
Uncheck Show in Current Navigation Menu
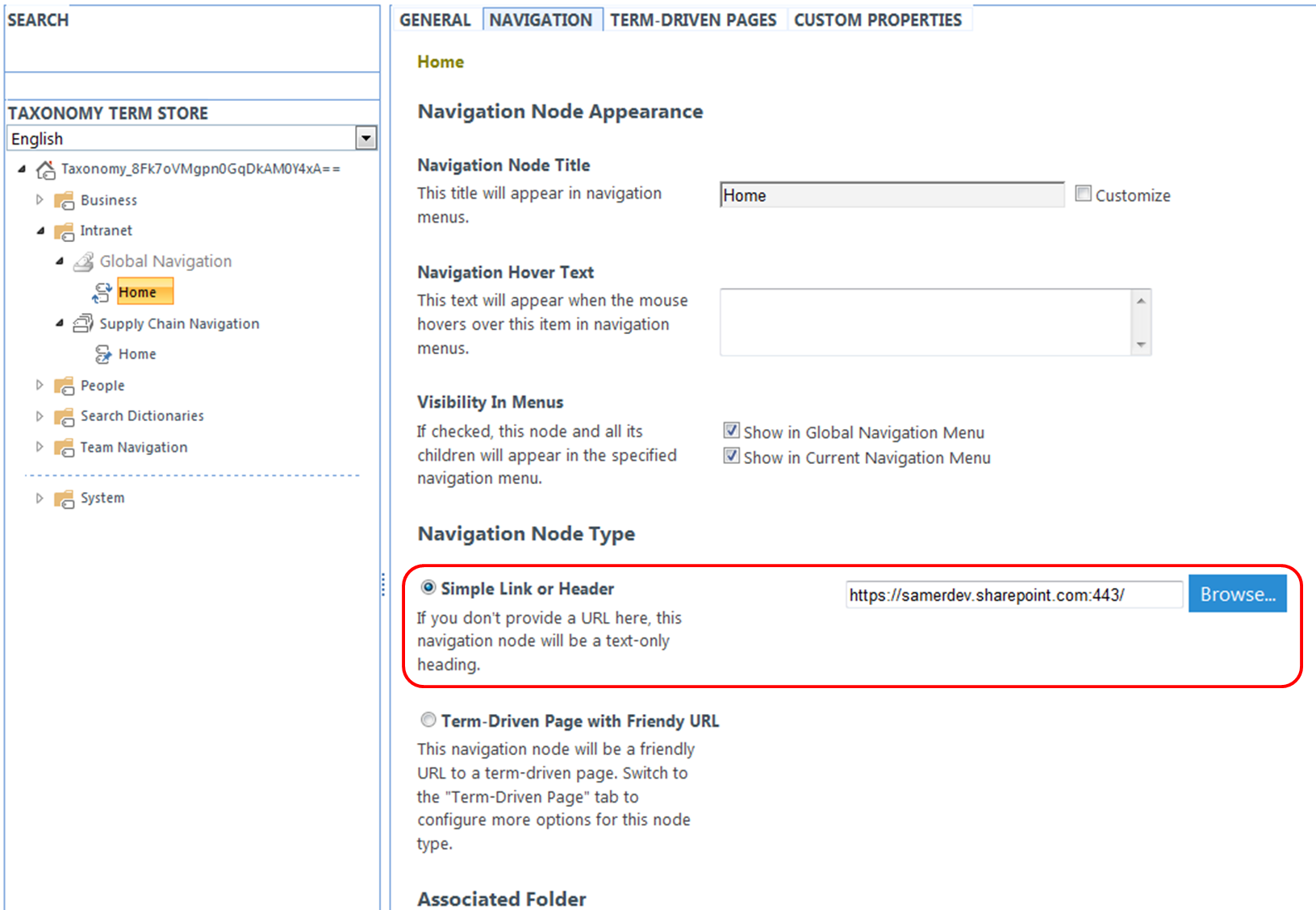[731, 456]
